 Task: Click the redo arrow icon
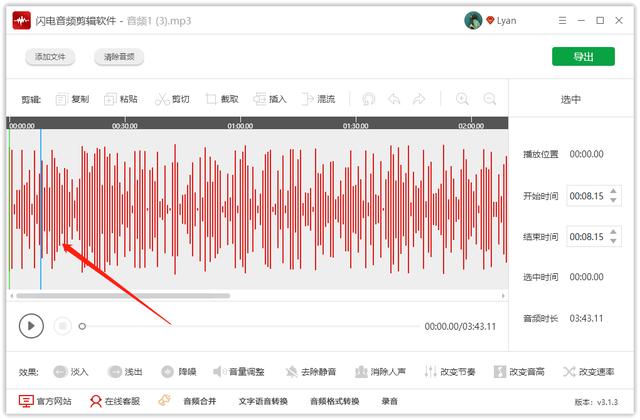point(419,99)
